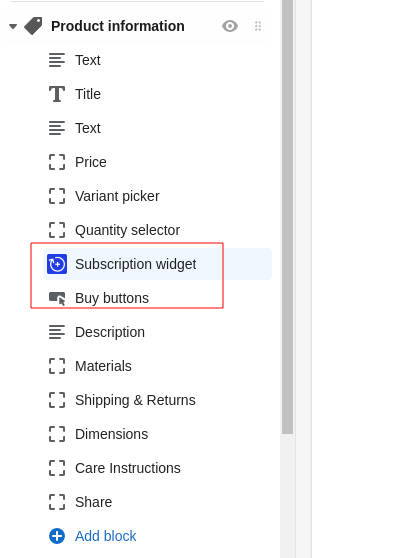Select the Dimensions block
Viewport: 417px width, 558px height.
(x=157, y=434)
